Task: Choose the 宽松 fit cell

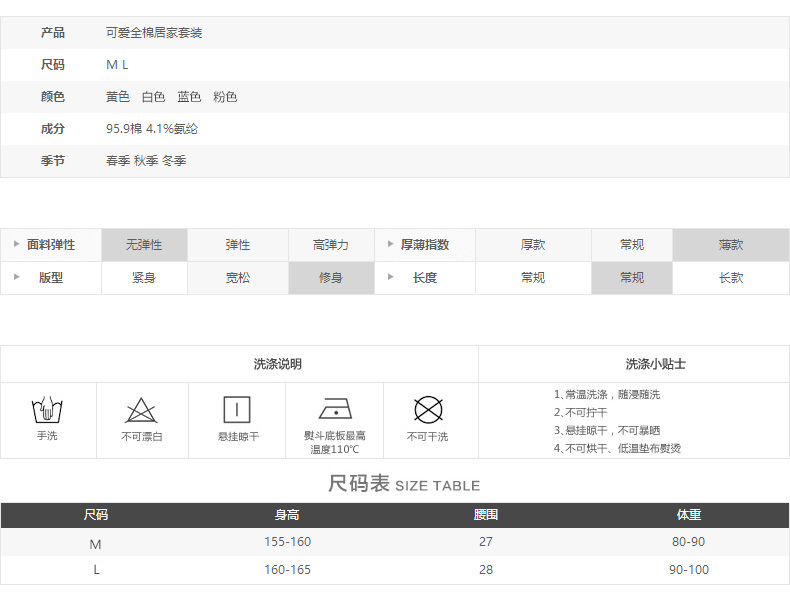Action: click(x=238, y=278)
